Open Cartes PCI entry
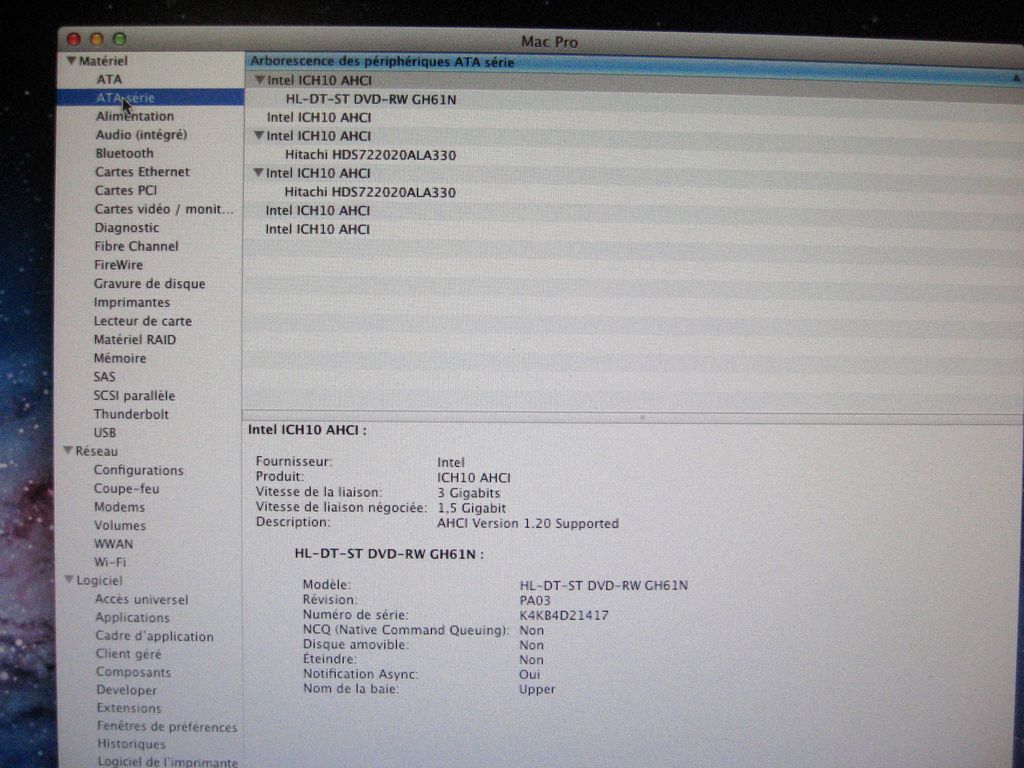The width and height of the screenshot is (1024, 768). coord(125,190)
